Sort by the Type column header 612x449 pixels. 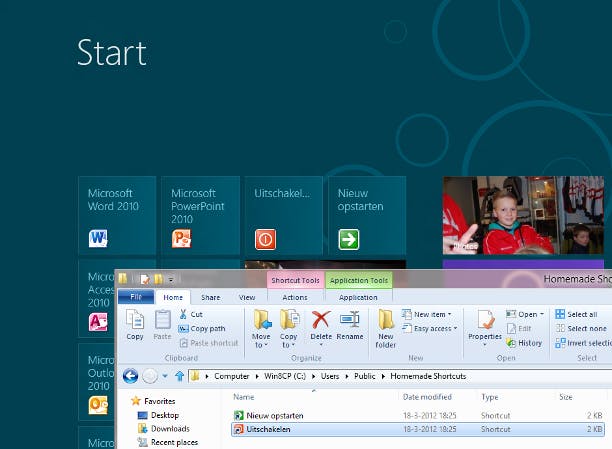coord(490,397)
